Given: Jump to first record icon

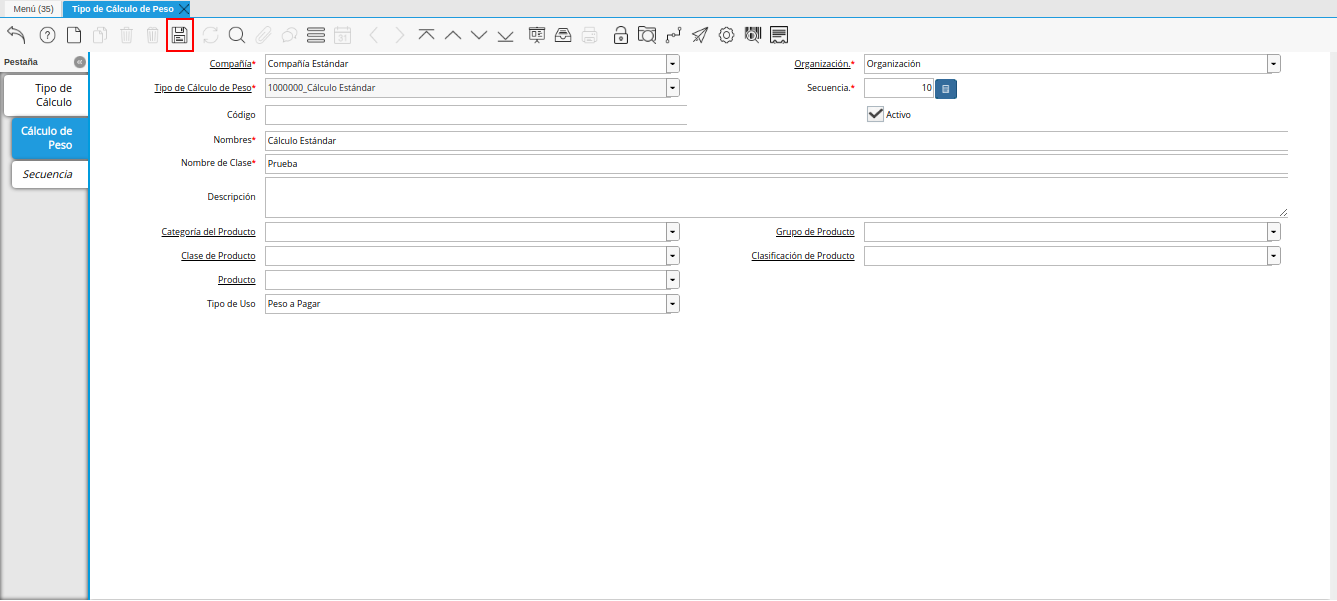Looking at the screenshot, I should [x=427, y=35].
